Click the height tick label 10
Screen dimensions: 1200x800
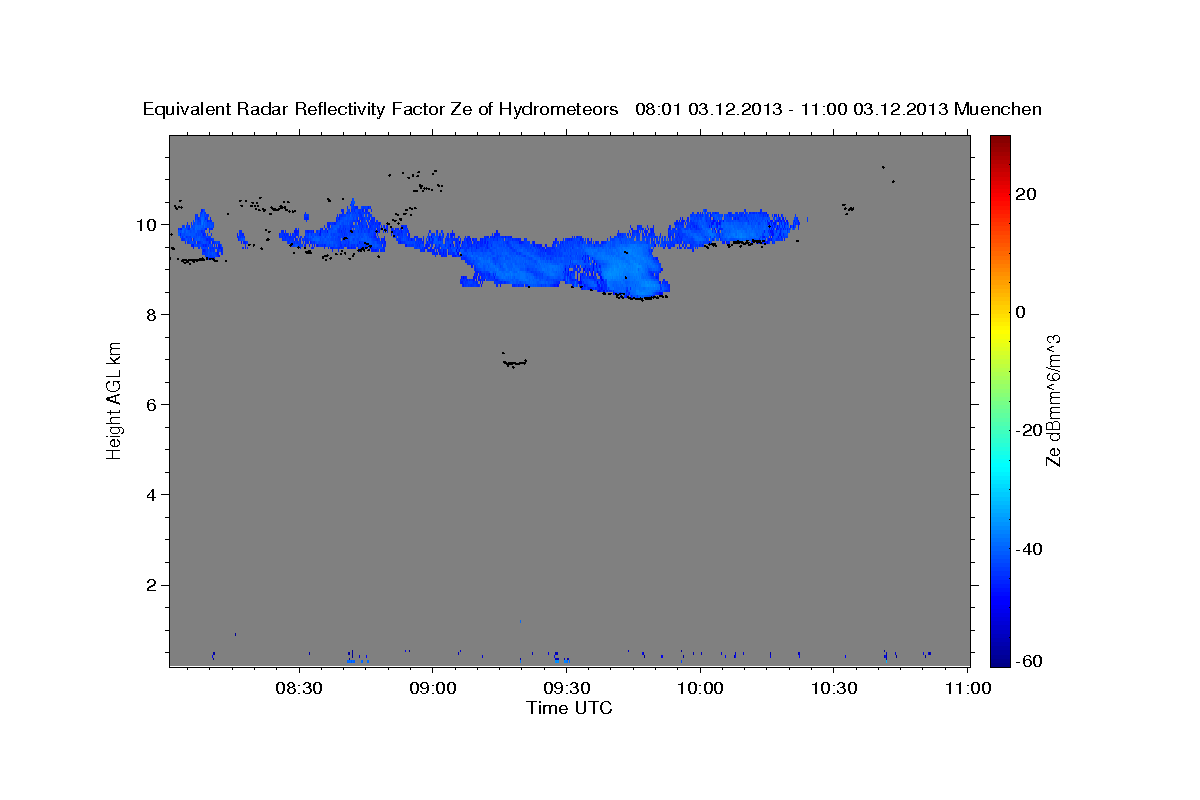[x=146, y=225]
